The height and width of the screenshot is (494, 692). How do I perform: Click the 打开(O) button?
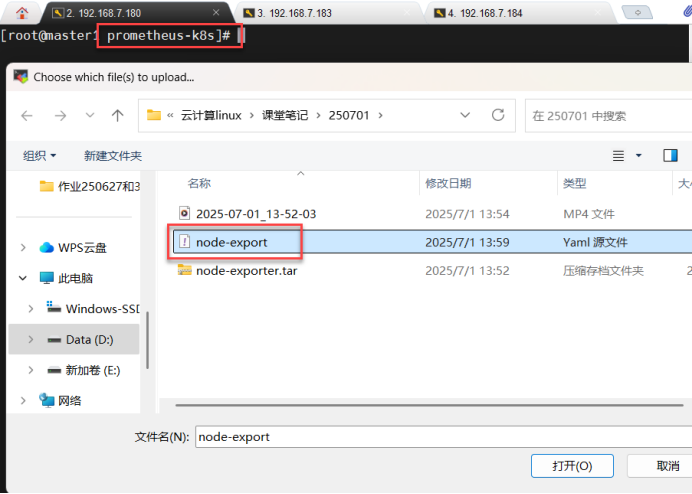(x=572, y=466)
